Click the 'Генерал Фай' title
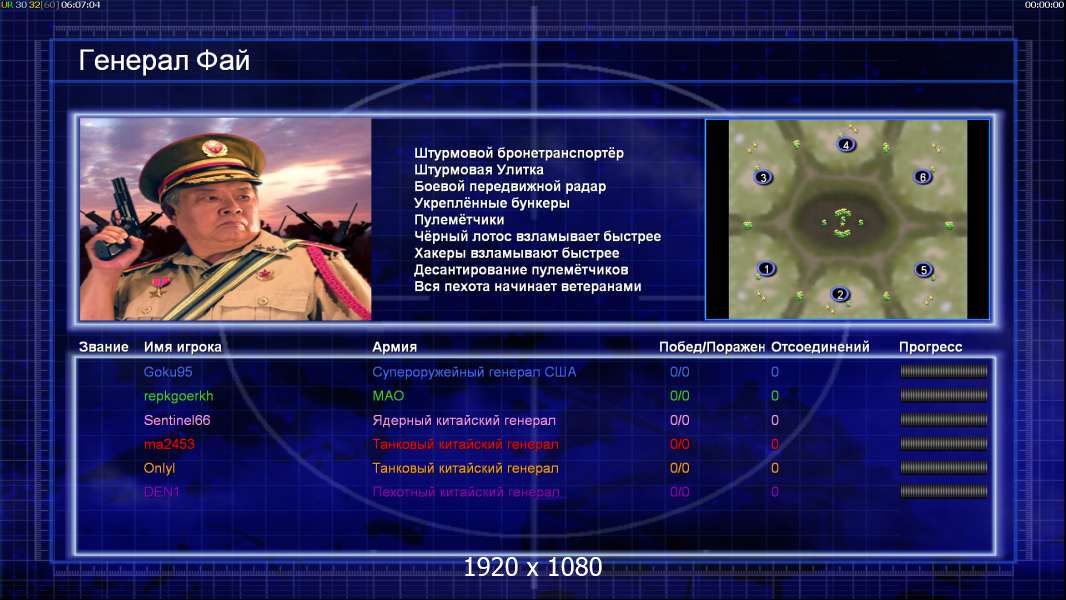 (x=165, y=60)
